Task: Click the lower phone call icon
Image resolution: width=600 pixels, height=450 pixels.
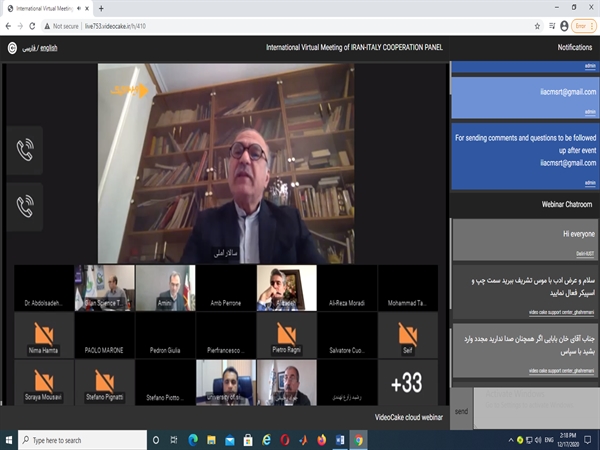Action: tap(25, 207)
